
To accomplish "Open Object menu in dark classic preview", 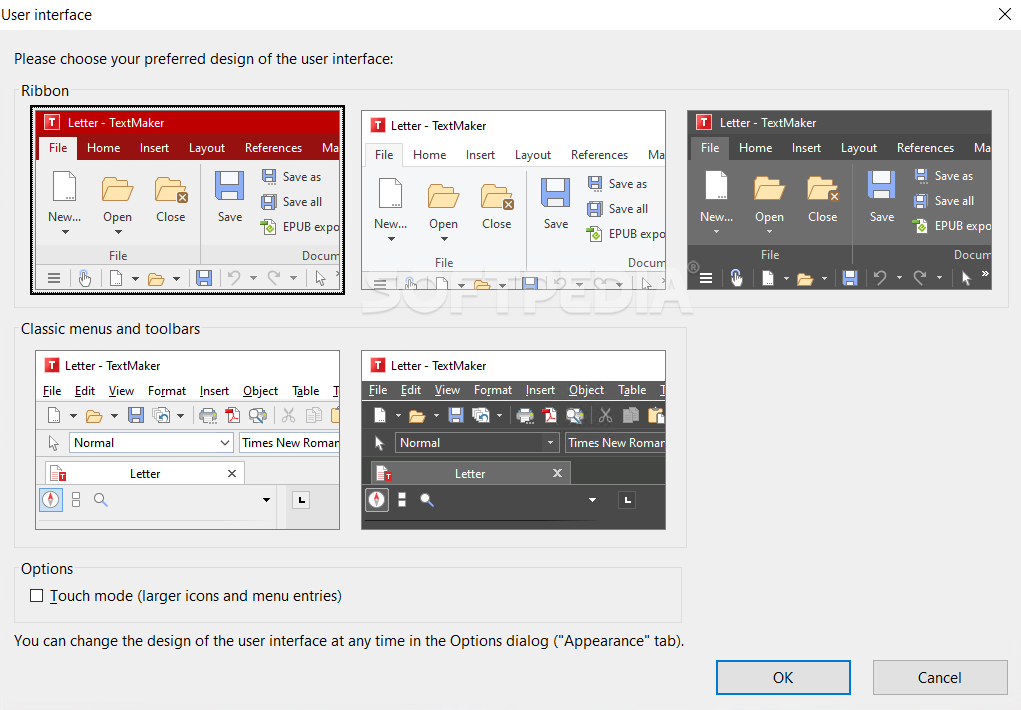I will click(586, 390).
